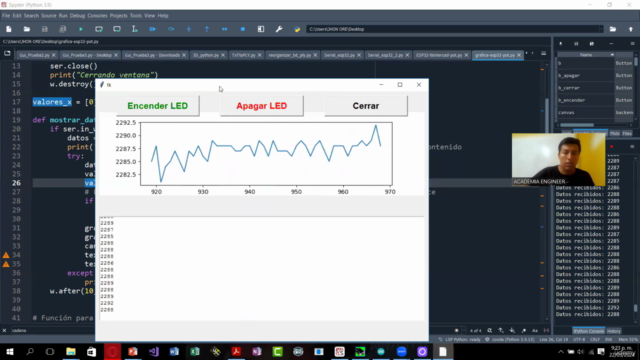Viewport: 640px width, 360px height.
Task: Run file with the green play icon
Action: click(81, 29)
